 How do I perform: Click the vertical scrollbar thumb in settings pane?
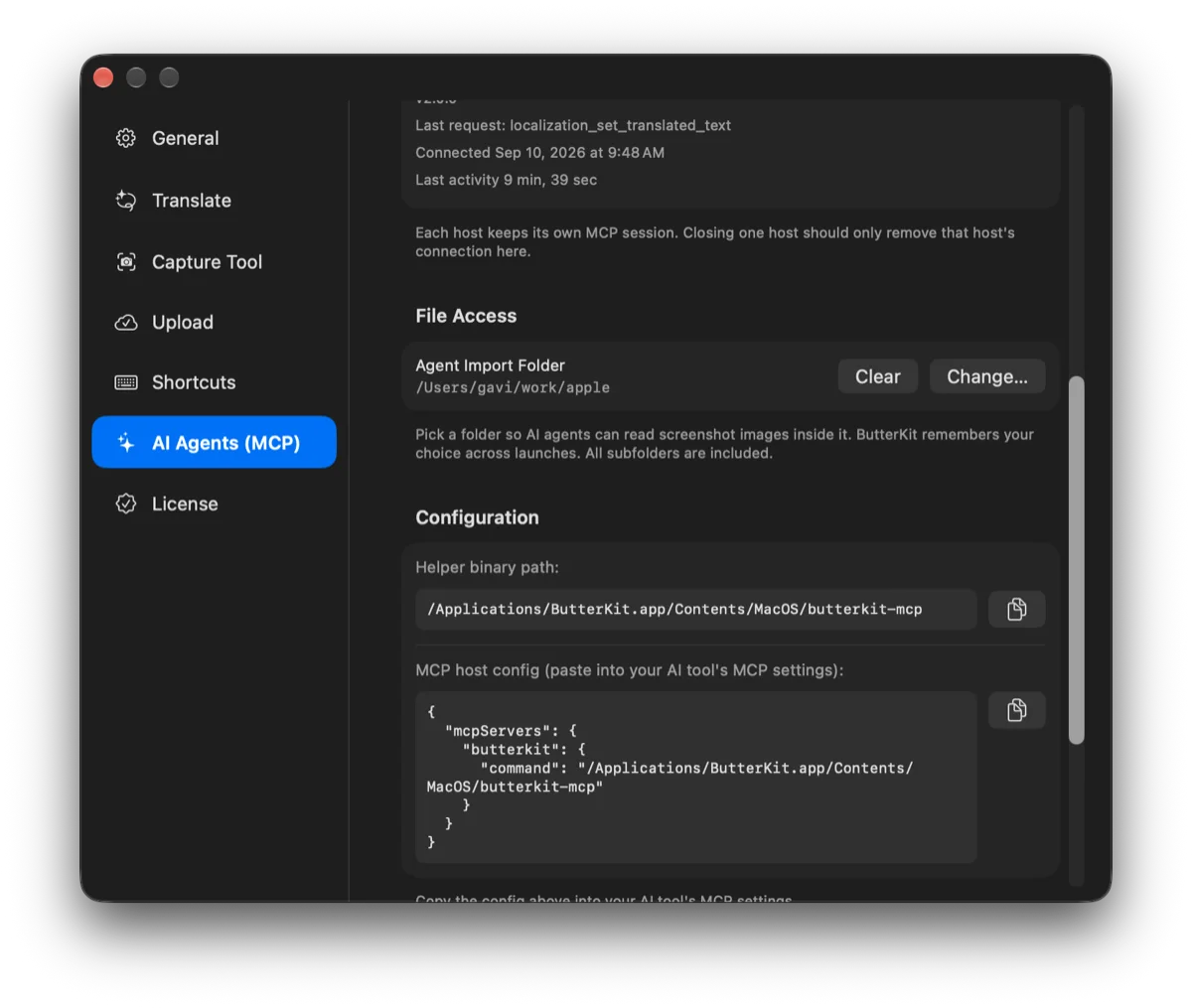tap(1076, 560)
